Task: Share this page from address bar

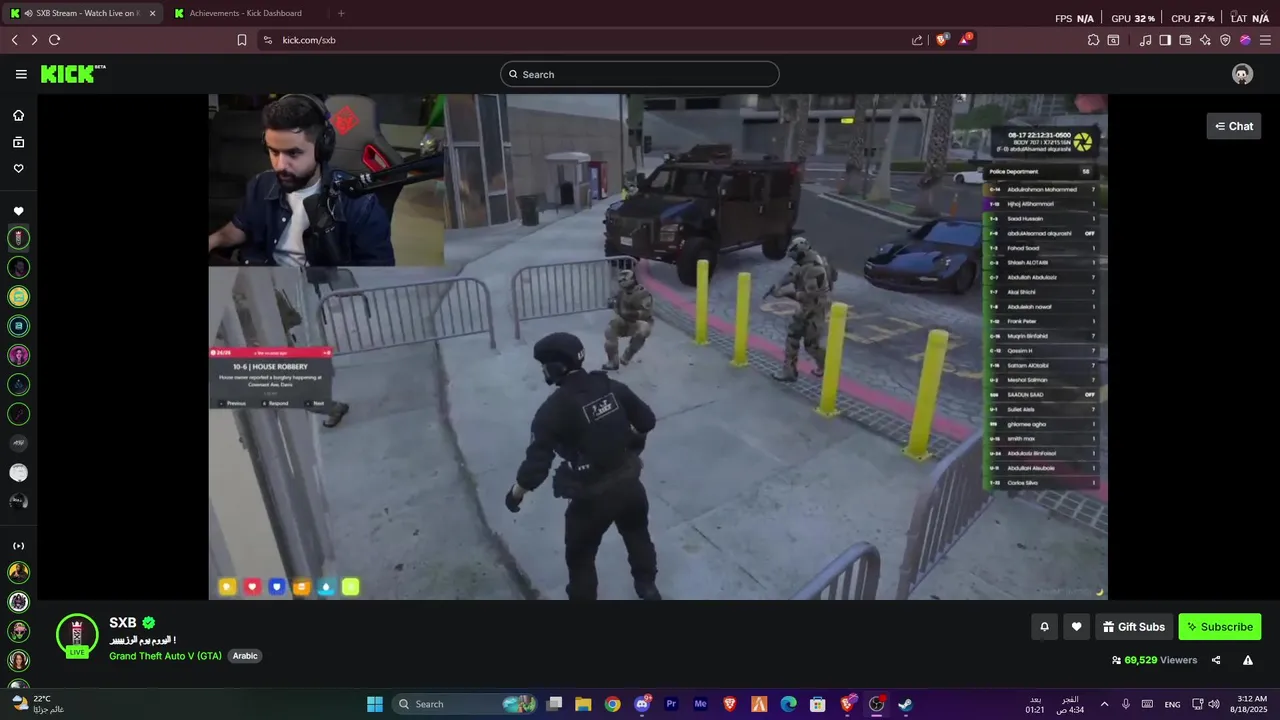Action: (917, 40)
